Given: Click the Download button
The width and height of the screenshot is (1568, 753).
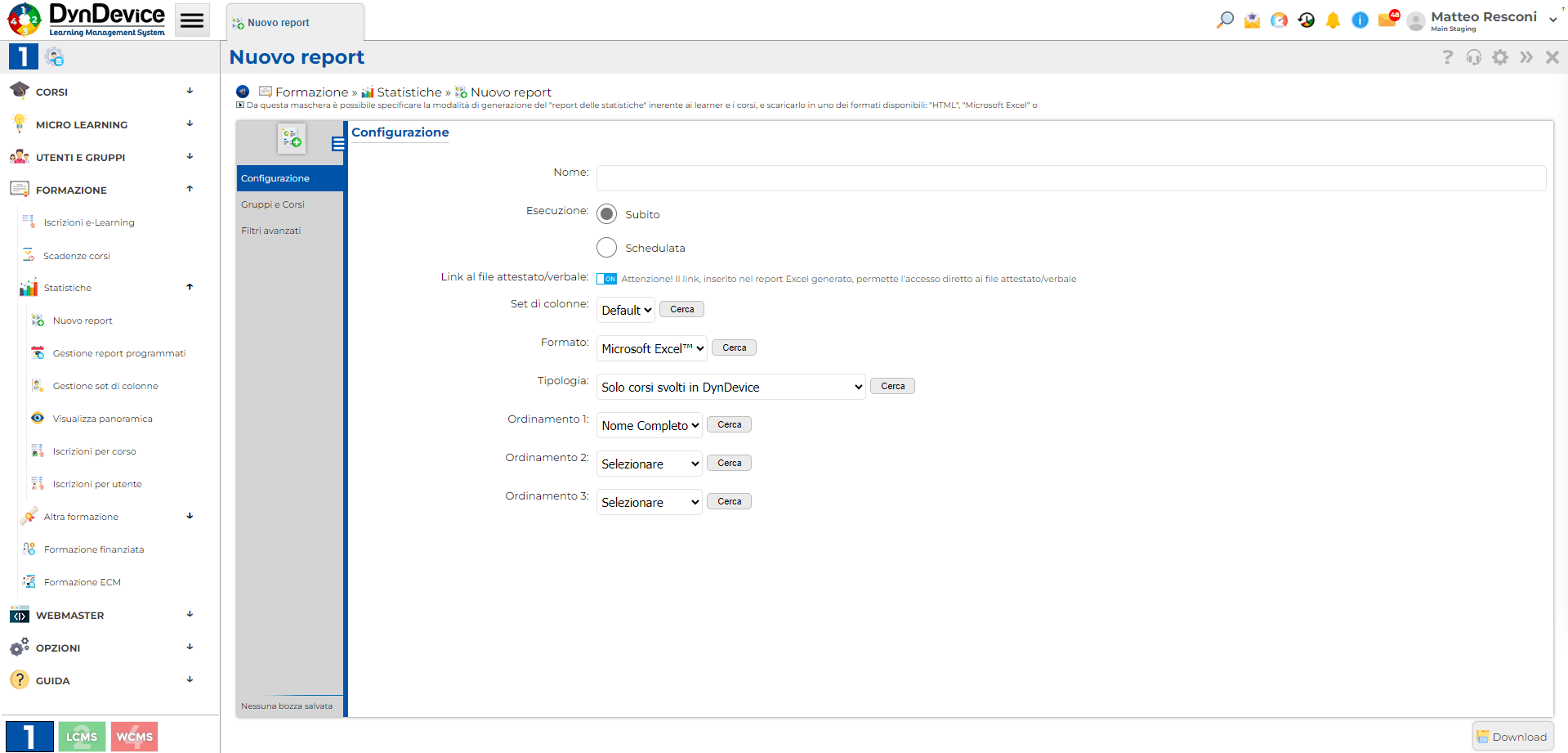Looking at the screenshot, I should point(1513,735).
